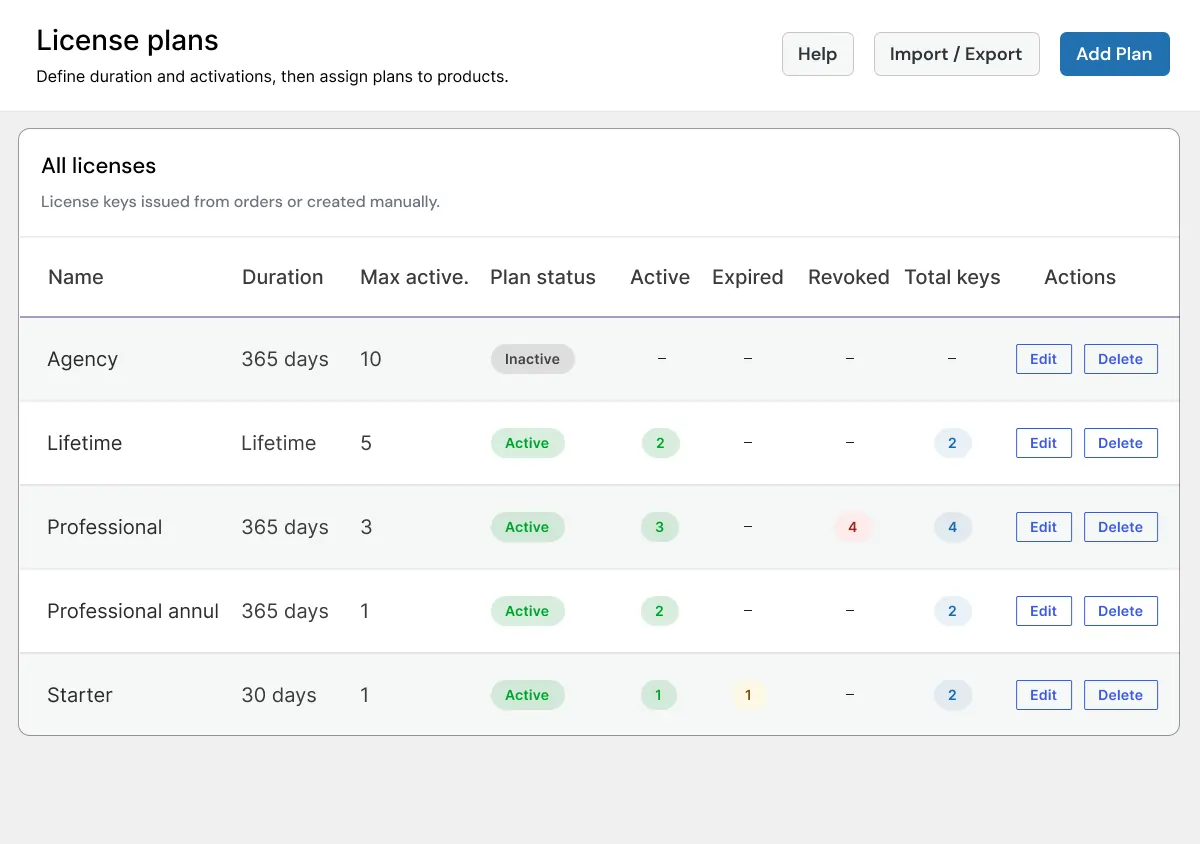Delete the Starter plan
The width and height of the screenshot is (1200, 844).
(x=1120, y=695)
